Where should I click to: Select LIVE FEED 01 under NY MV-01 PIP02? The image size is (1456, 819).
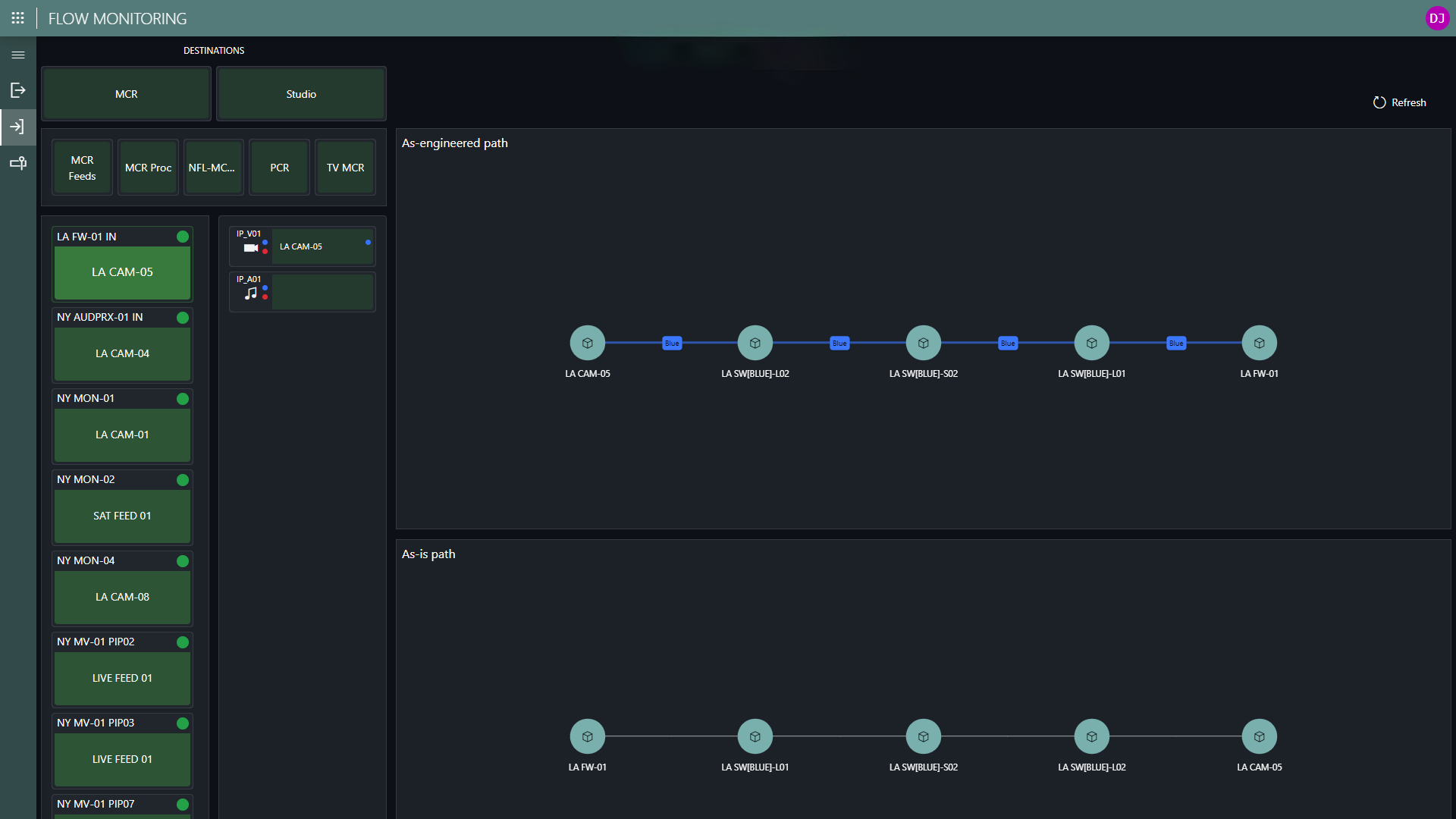click(x=122, y=678)
